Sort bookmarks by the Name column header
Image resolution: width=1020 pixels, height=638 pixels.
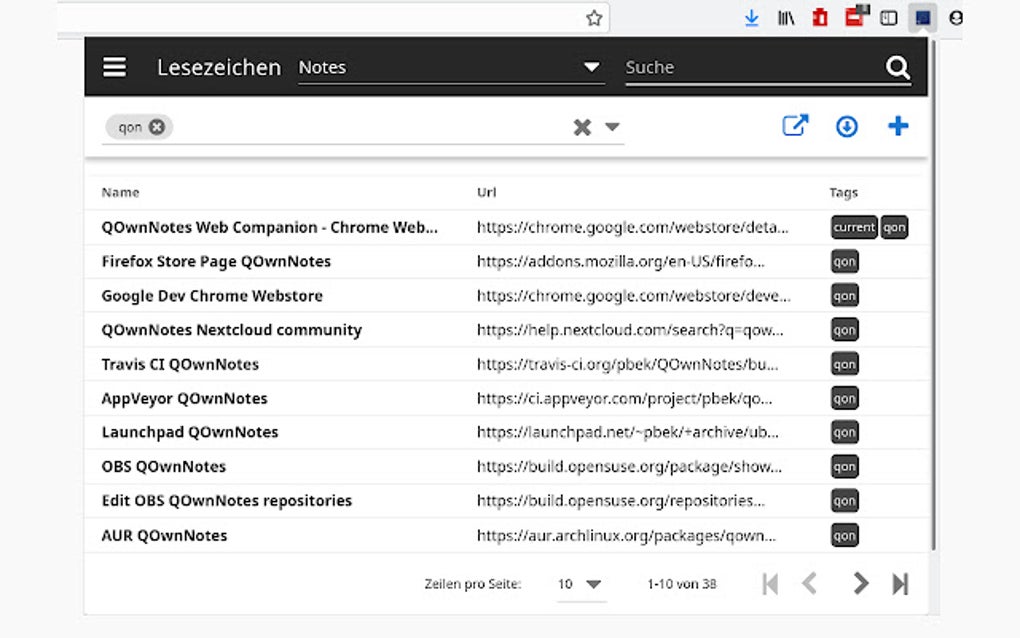click(x=120, y=192)
